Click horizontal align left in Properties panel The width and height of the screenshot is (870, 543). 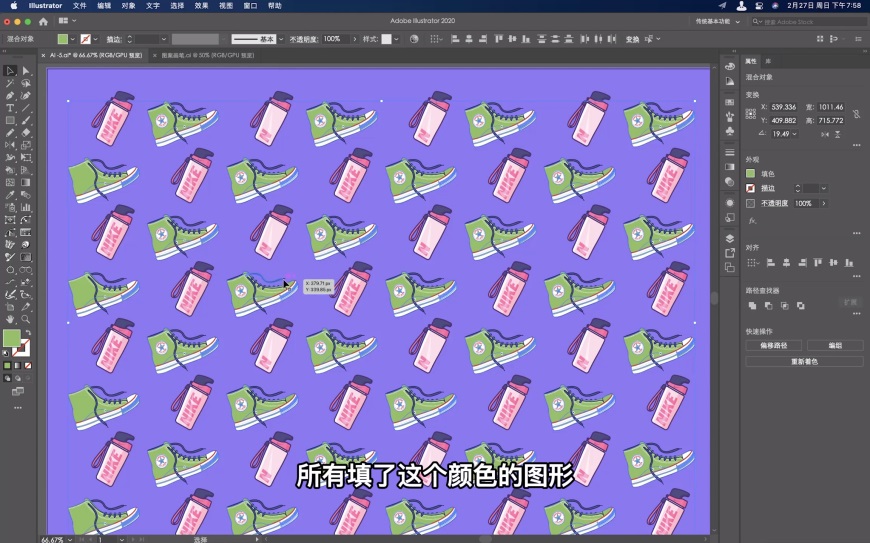pos(771,263)
